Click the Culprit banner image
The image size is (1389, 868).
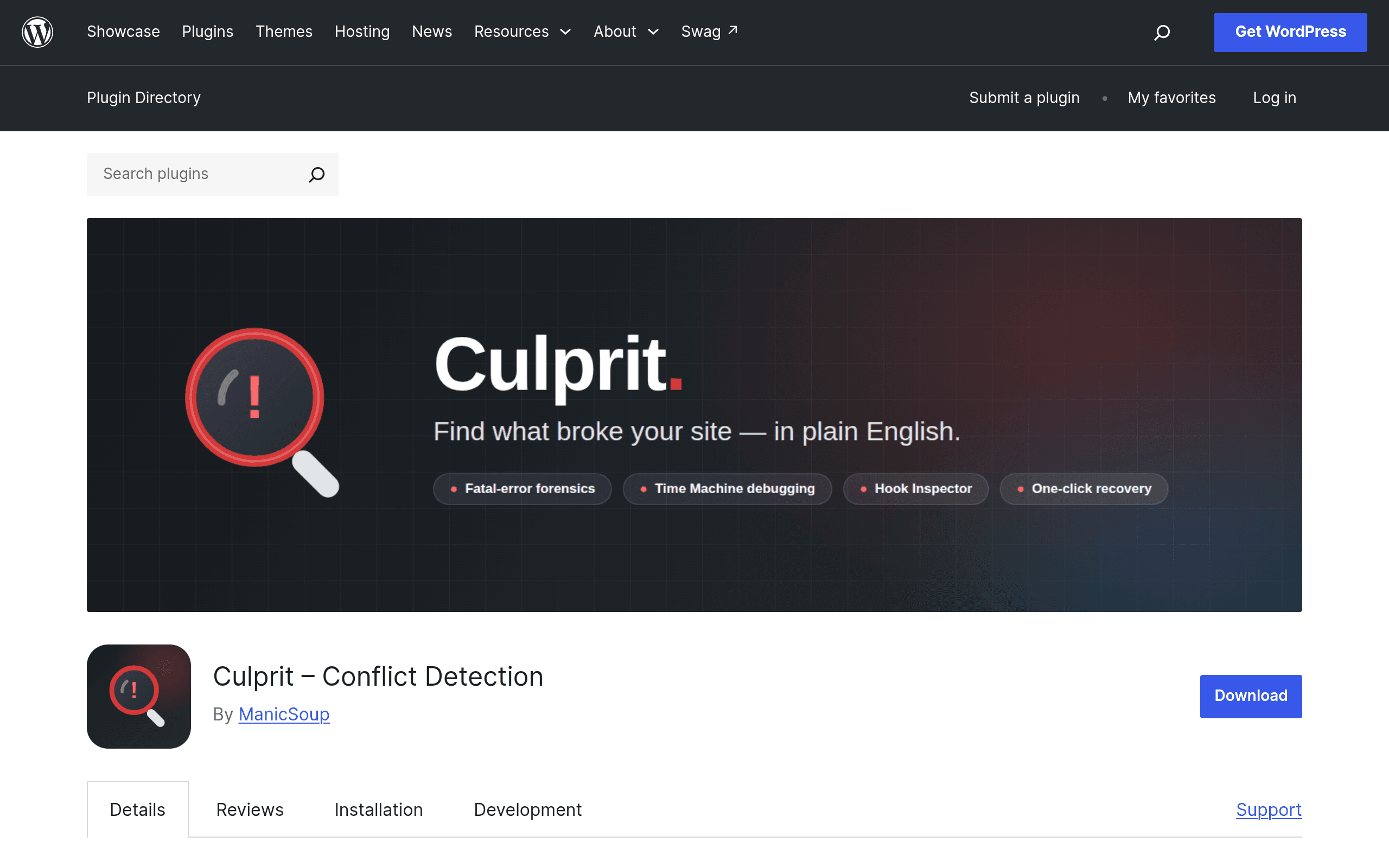[694, 414]
